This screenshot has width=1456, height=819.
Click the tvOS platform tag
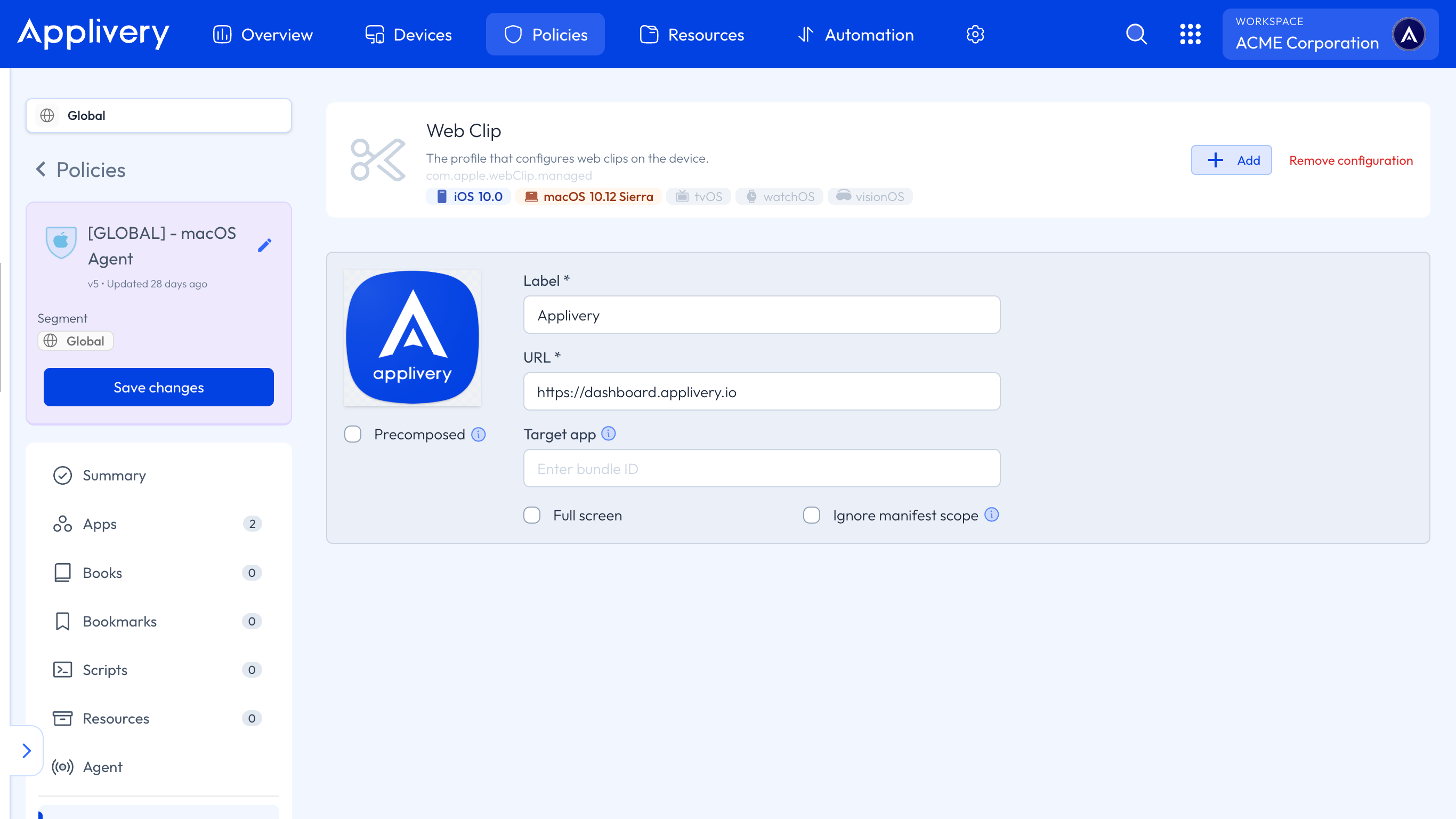point(699,196)
